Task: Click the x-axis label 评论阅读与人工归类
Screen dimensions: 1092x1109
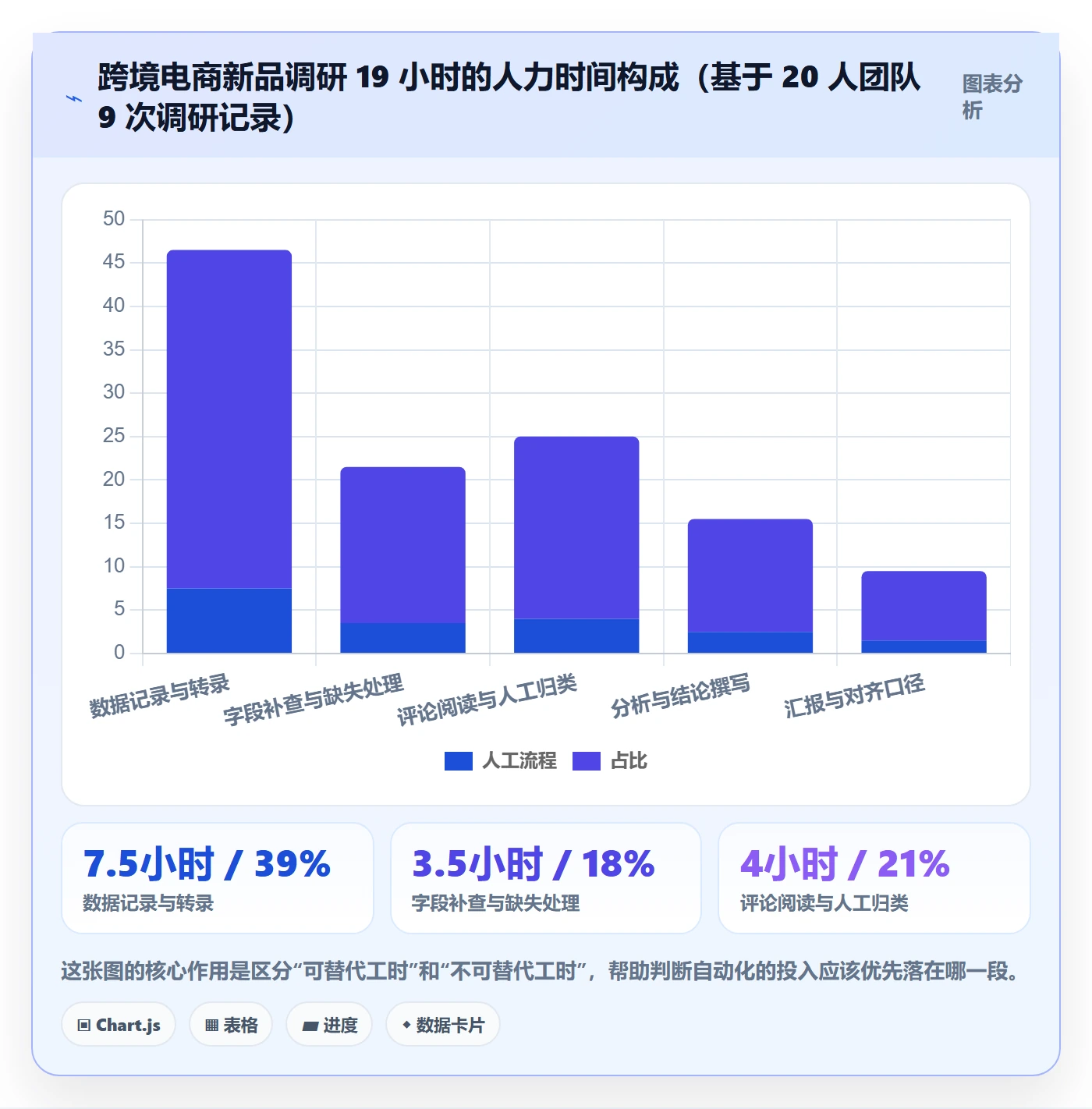Action: pos(487,700)
